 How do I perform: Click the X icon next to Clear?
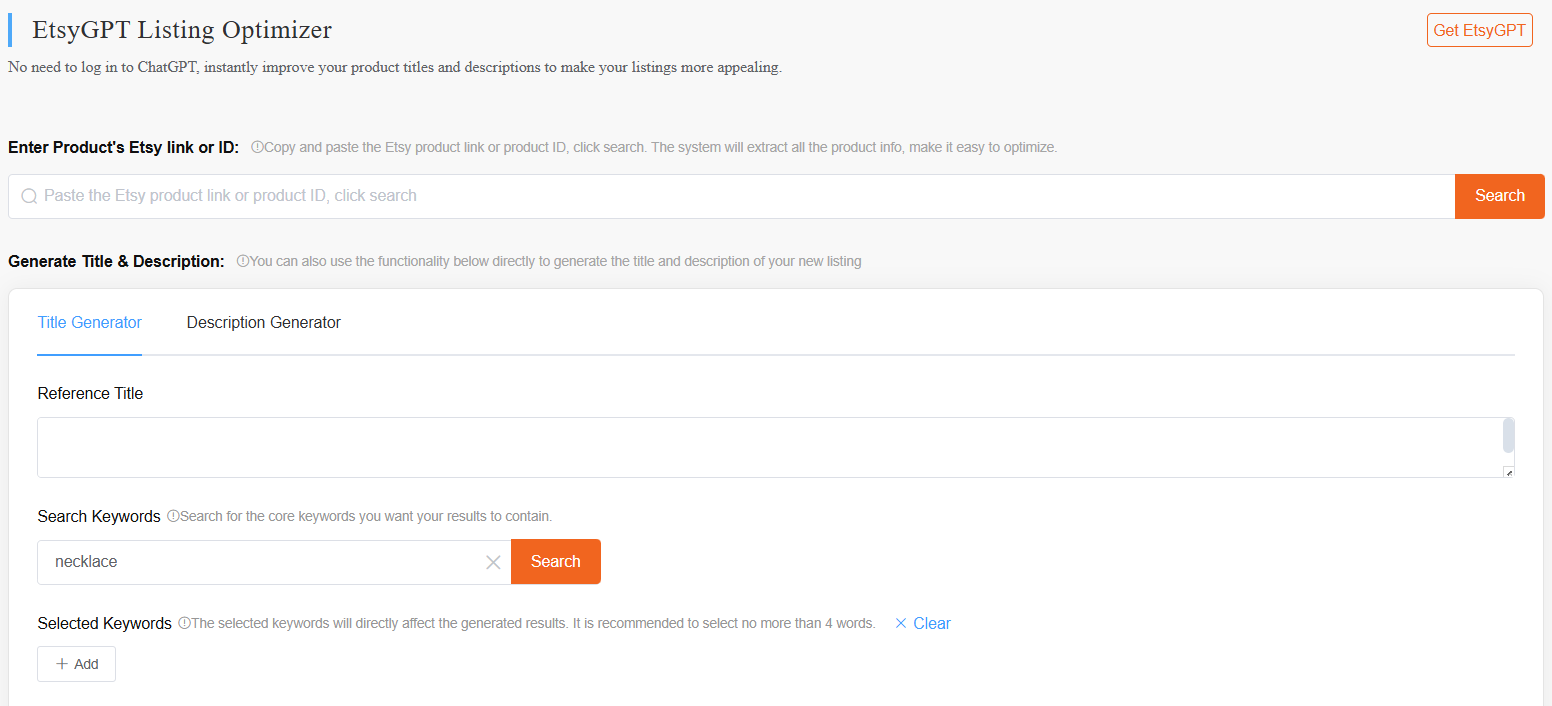tap(903, 623)
